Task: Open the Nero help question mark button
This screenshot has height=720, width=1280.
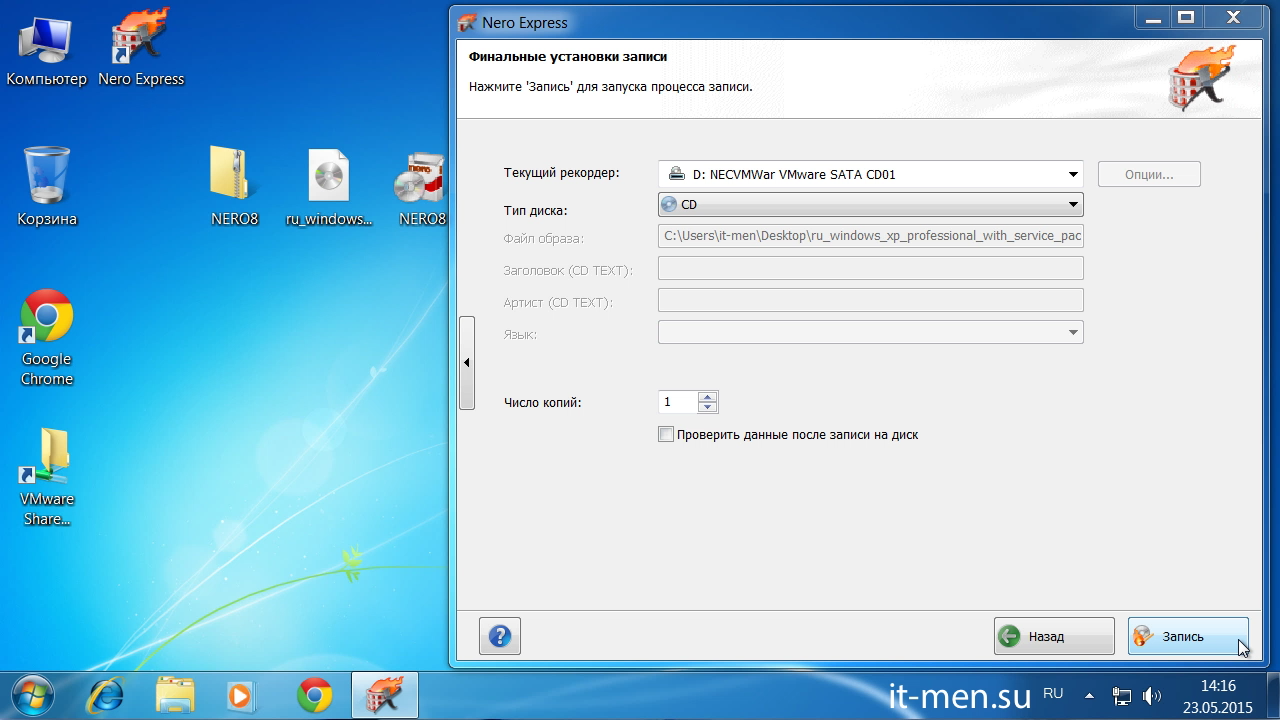Action: (500, 636)
